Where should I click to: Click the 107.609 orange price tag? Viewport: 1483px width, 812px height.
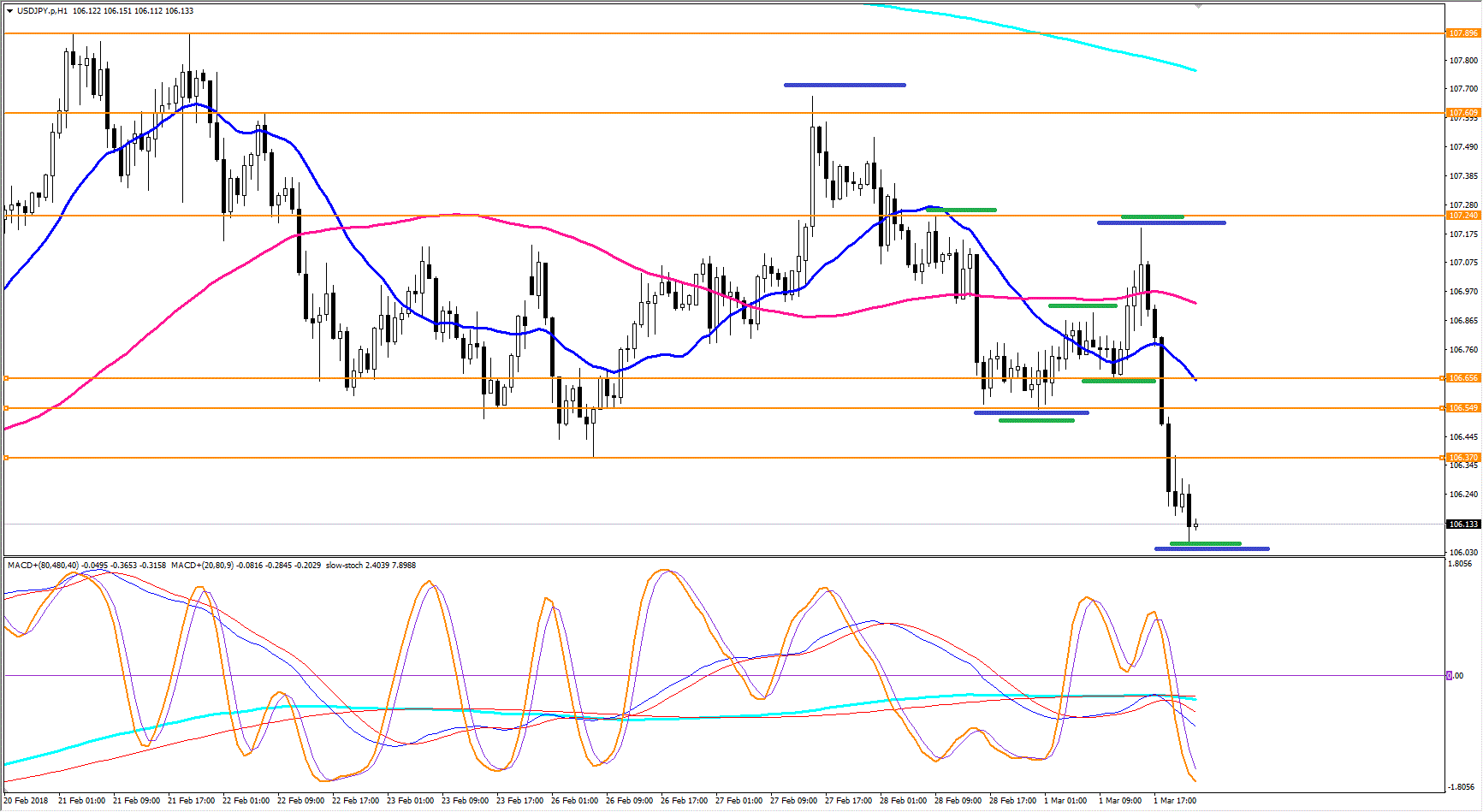coord(1462,113)
